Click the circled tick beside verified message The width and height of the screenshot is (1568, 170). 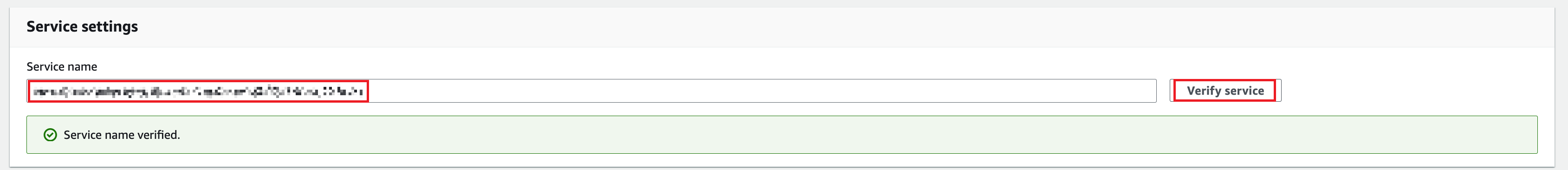[x=51, y=135]
